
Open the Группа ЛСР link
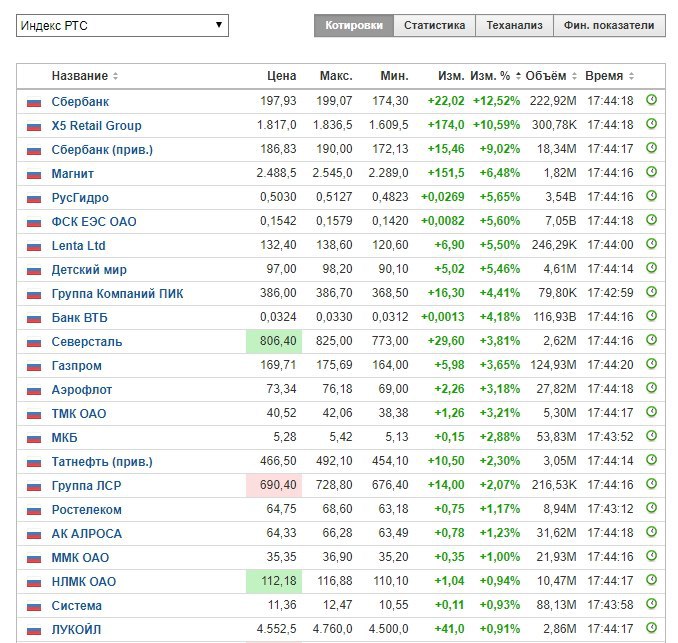click(x=86, y=486)
